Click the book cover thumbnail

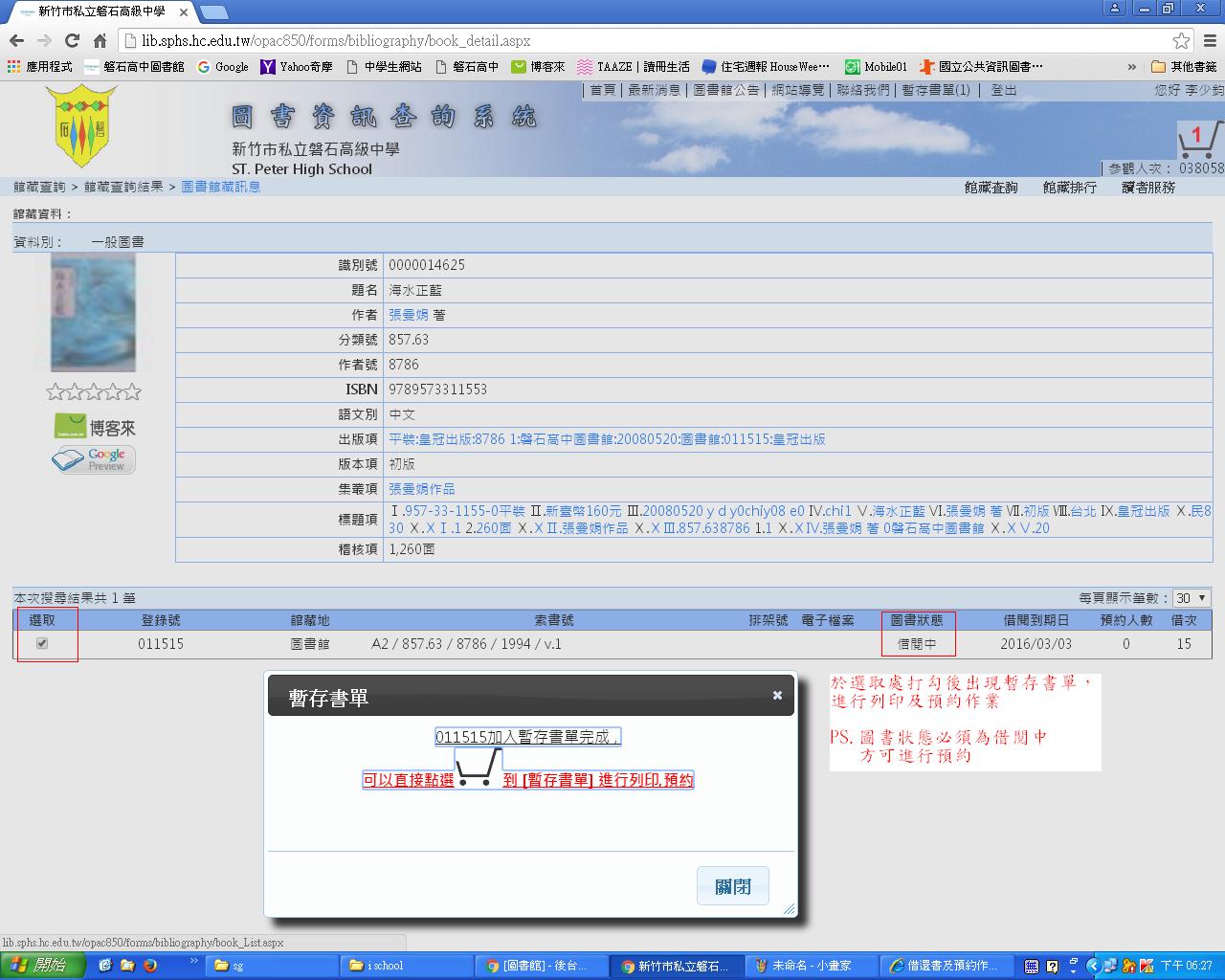tap(94, 313)
